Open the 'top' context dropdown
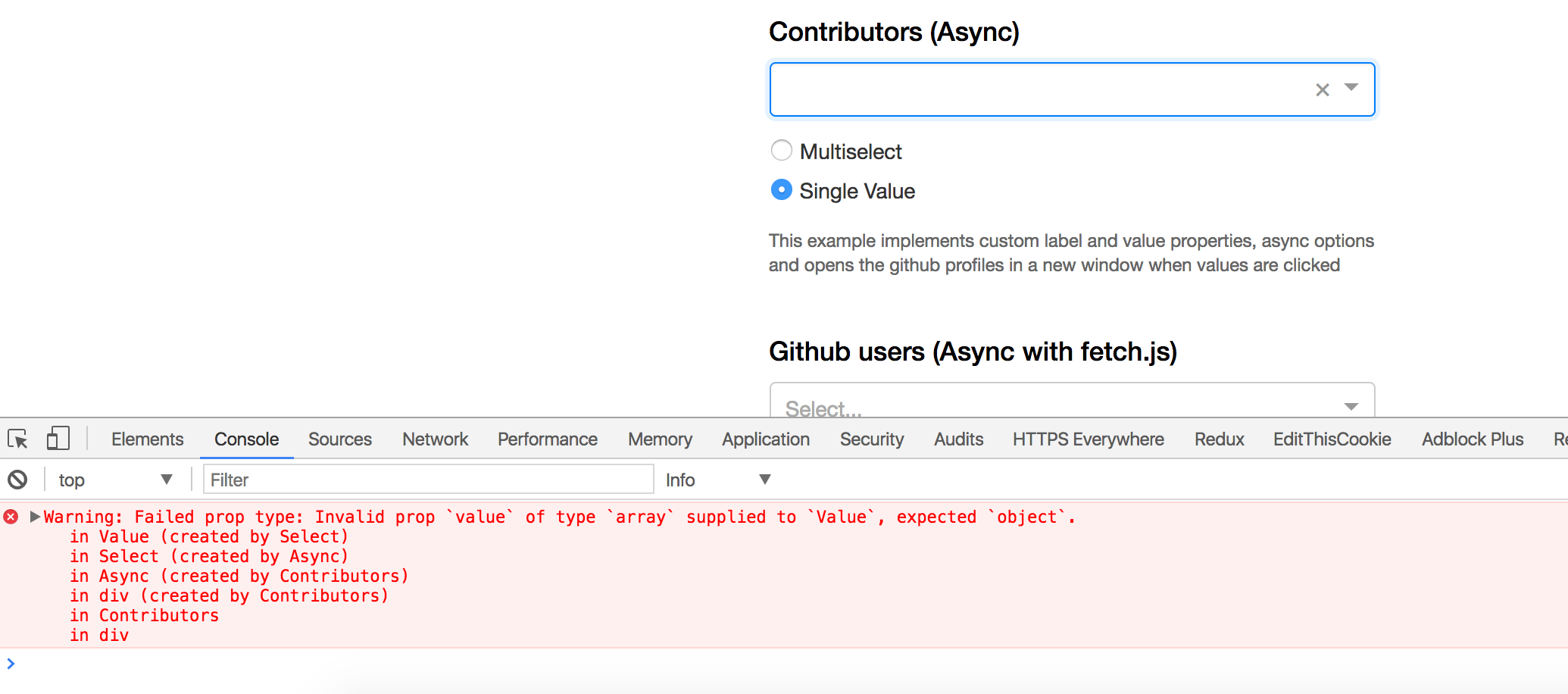 (x=115, y=480)
